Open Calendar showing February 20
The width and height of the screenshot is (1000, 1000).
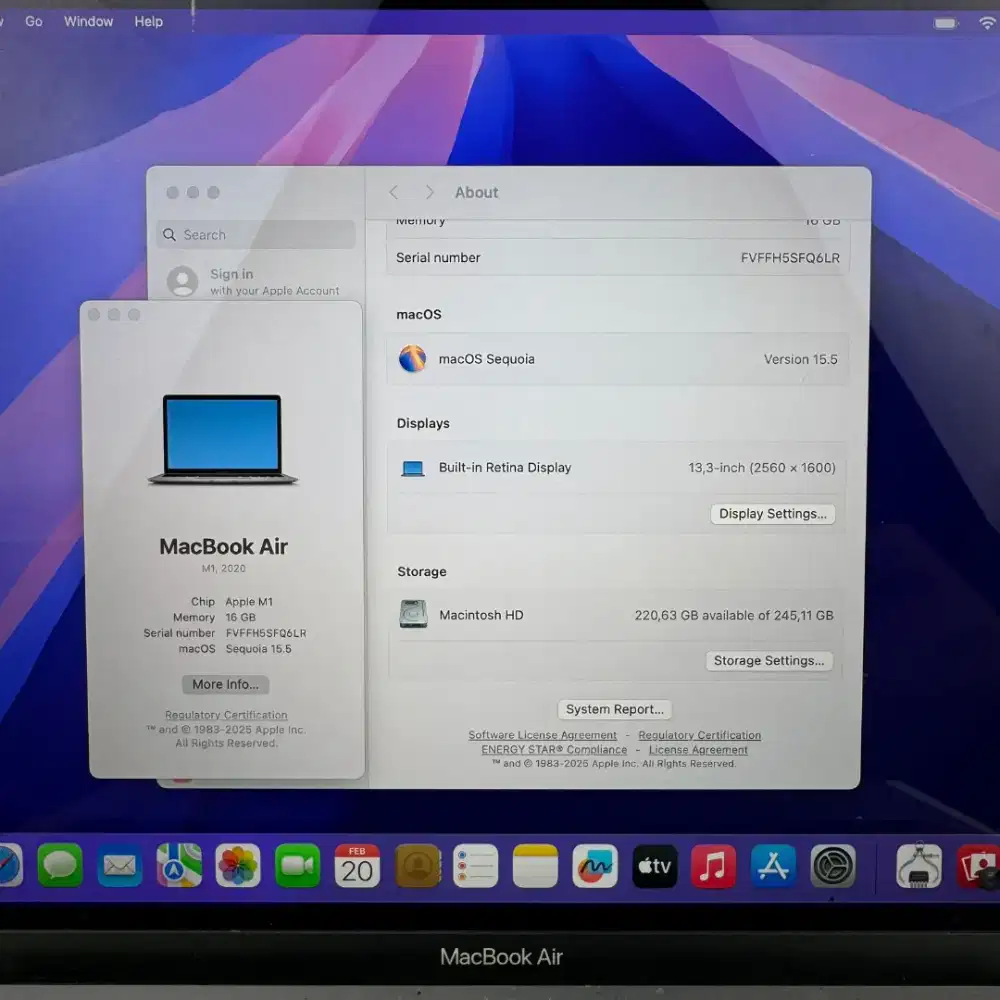coord(357,865)
